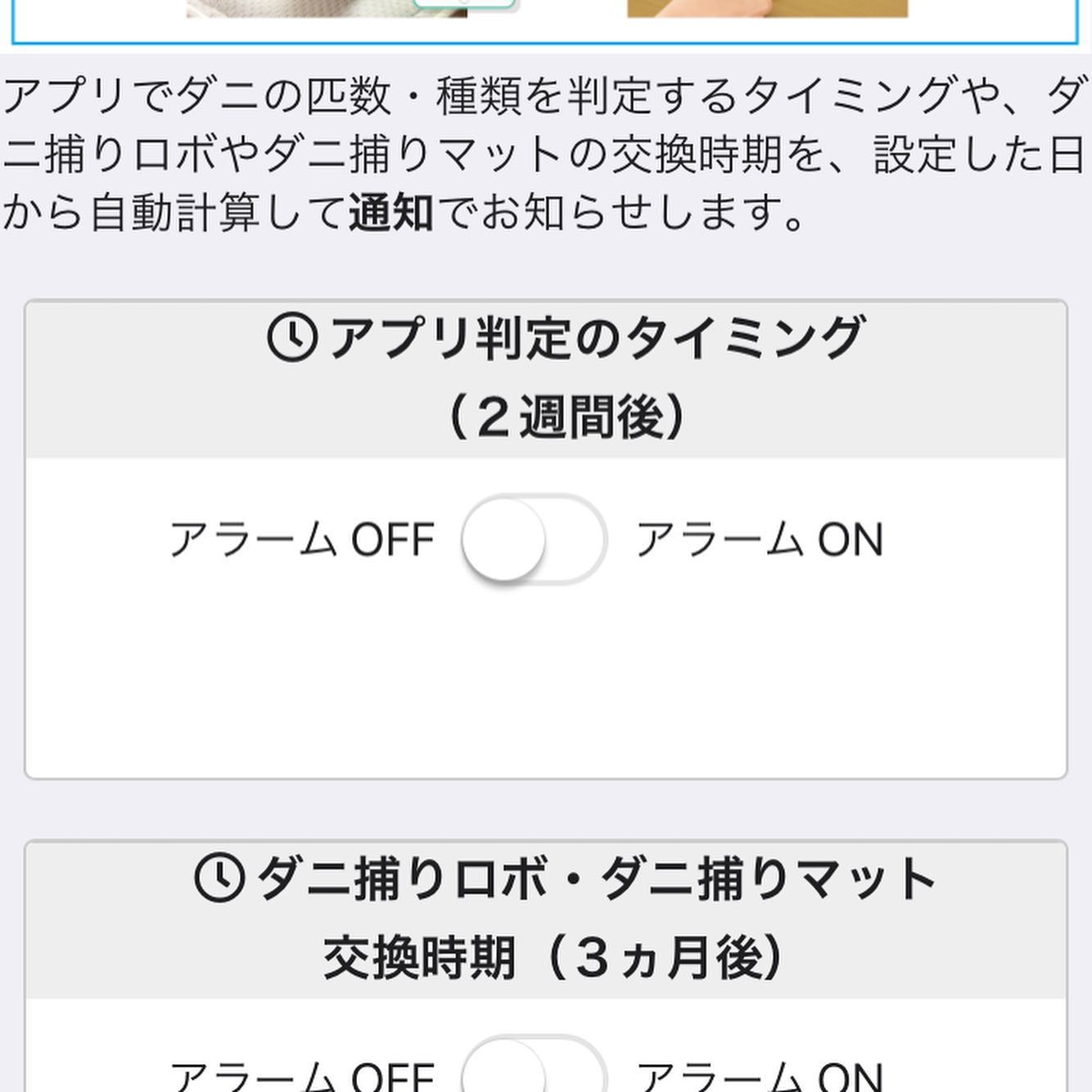1092x1092 pixels.
Task: Click the アプリ判定のタイミング header title
Action: tap(596, 338)
